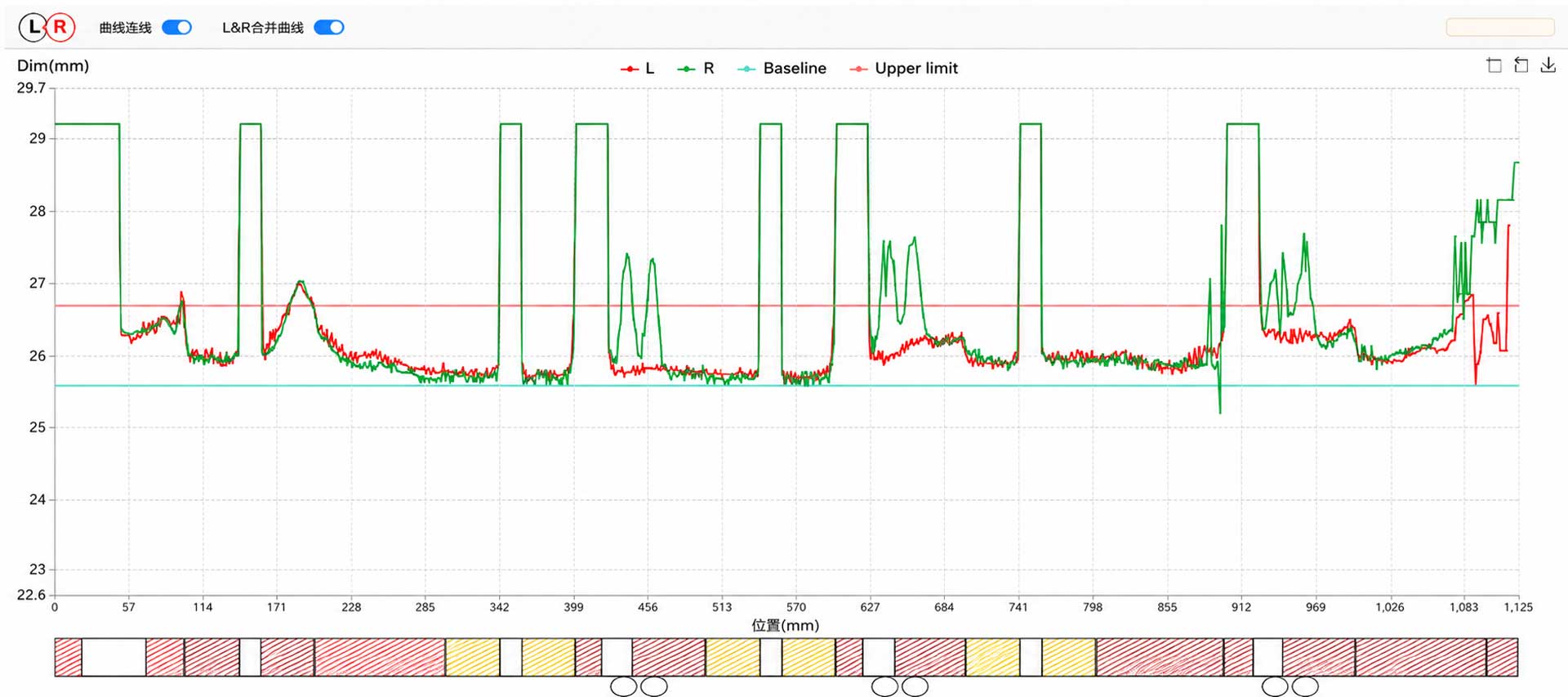Click the x-axis tick label 741
1568x697 pixels.
(x=1018, y=607)
